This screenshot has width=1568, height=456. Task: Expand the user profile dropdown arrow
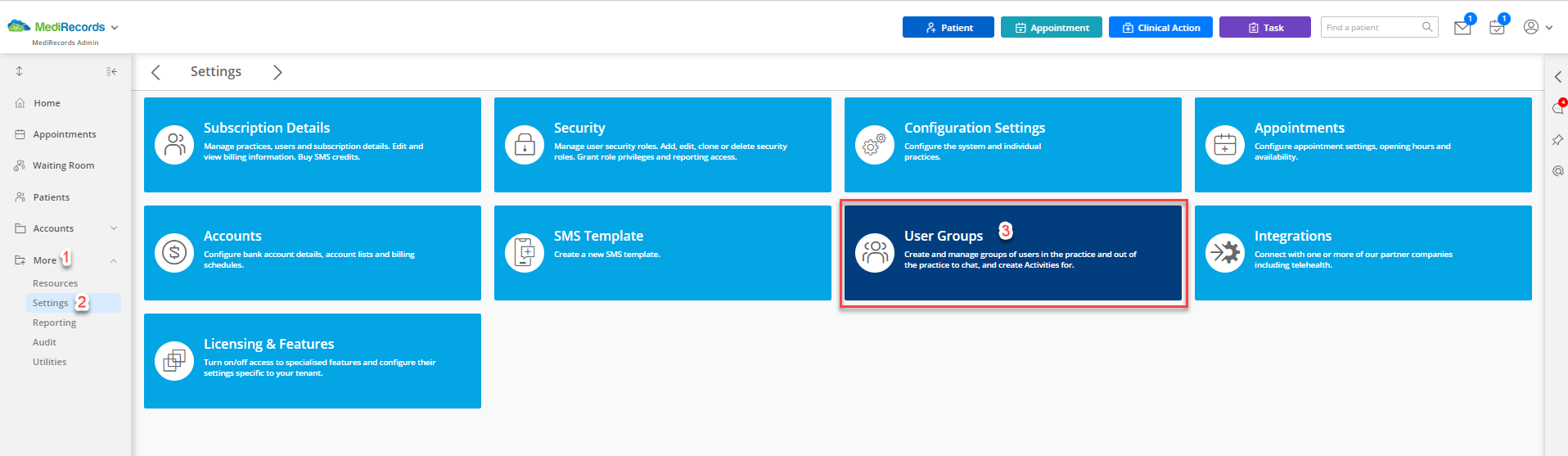(x=1549, y=28)
